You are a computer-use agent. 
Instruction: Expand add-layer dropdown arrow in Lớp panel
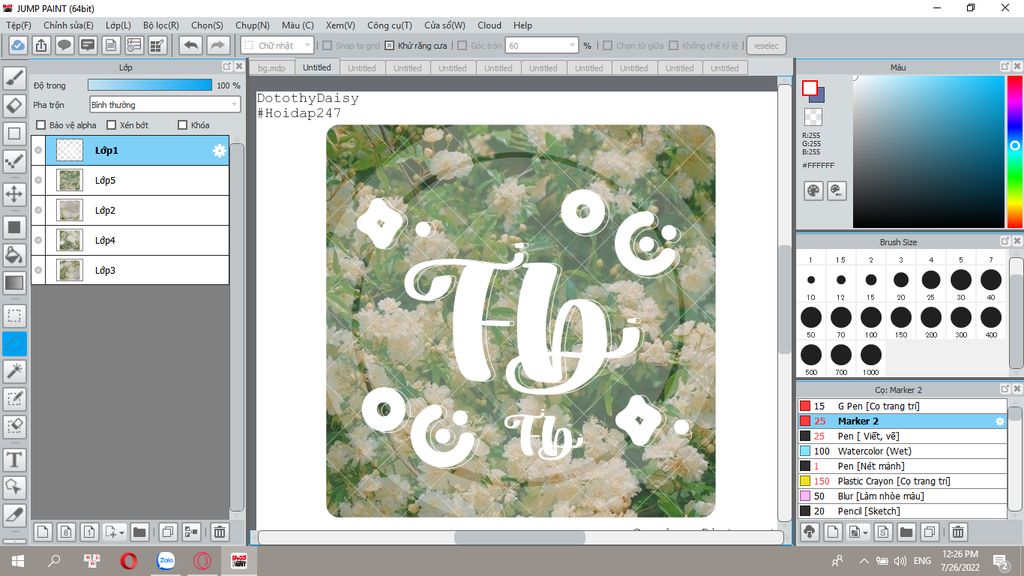122,534
